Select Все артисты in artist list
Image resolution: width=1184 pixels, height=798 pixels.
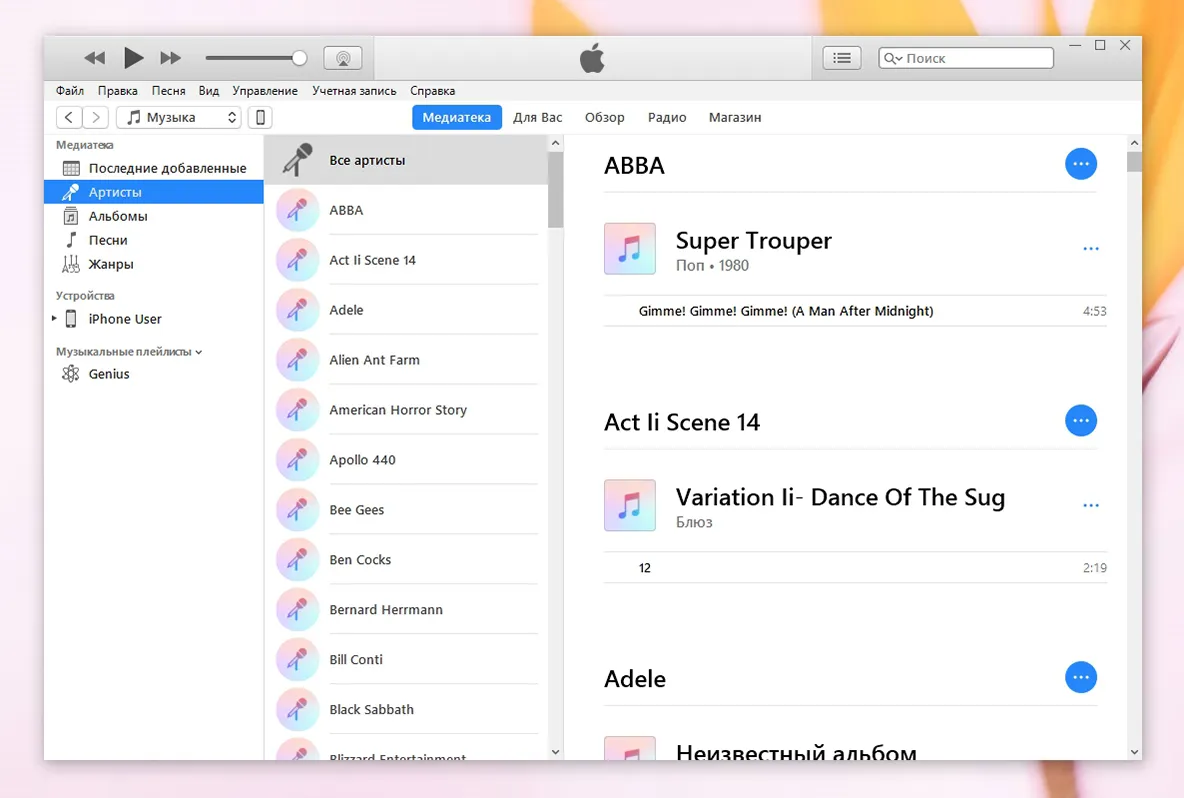[406, 160]
